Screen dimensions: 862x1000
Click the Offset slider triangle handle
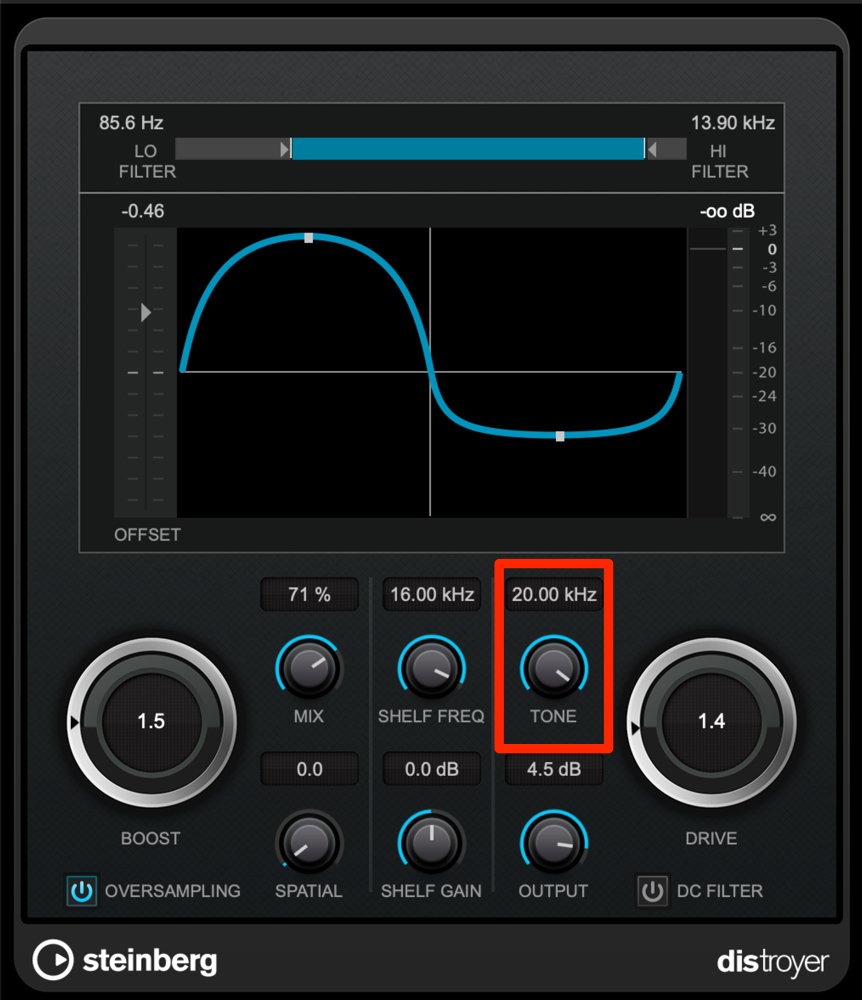[146, 312]
